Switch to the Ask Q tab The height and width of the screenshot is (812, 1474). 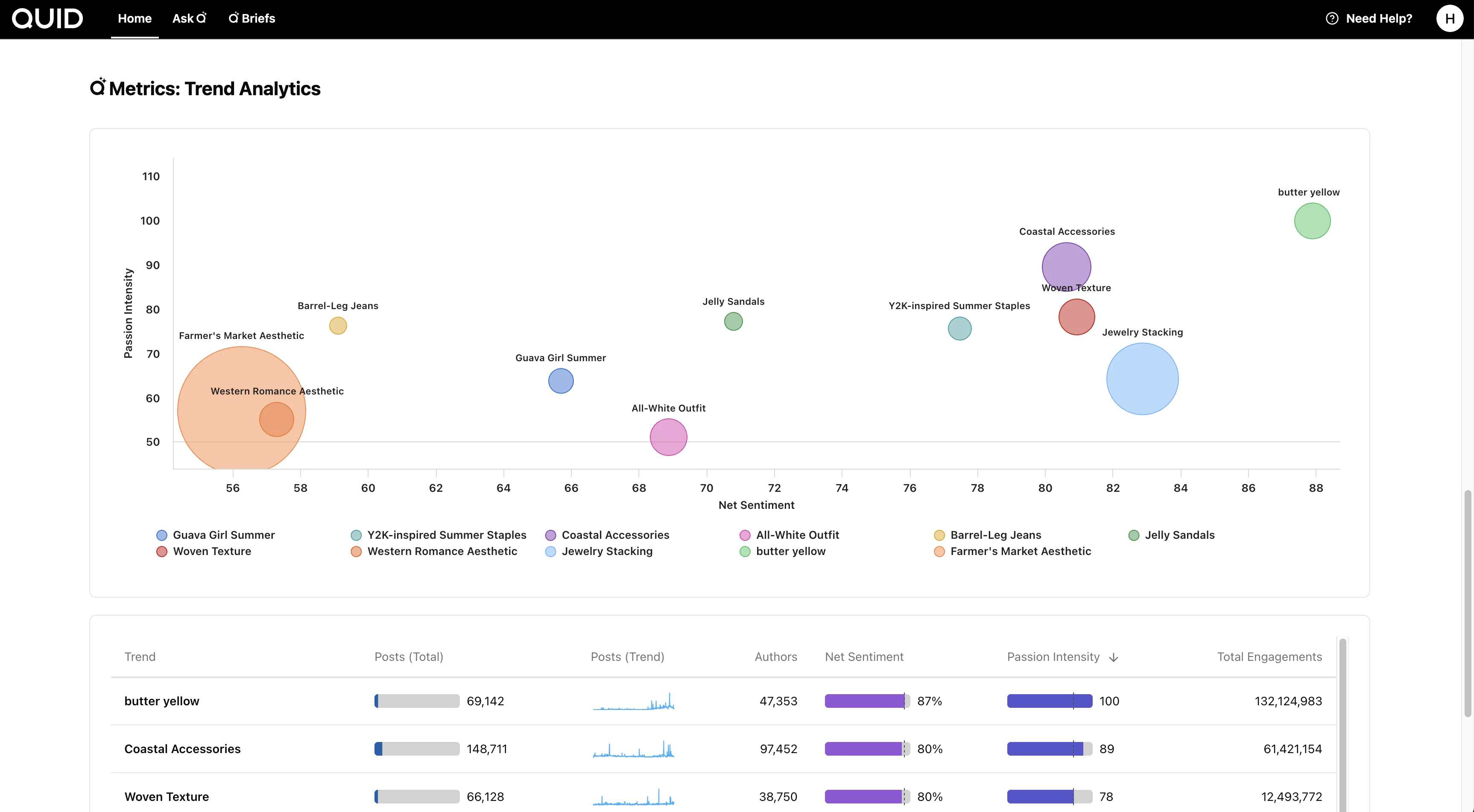(x=189, y=18)
